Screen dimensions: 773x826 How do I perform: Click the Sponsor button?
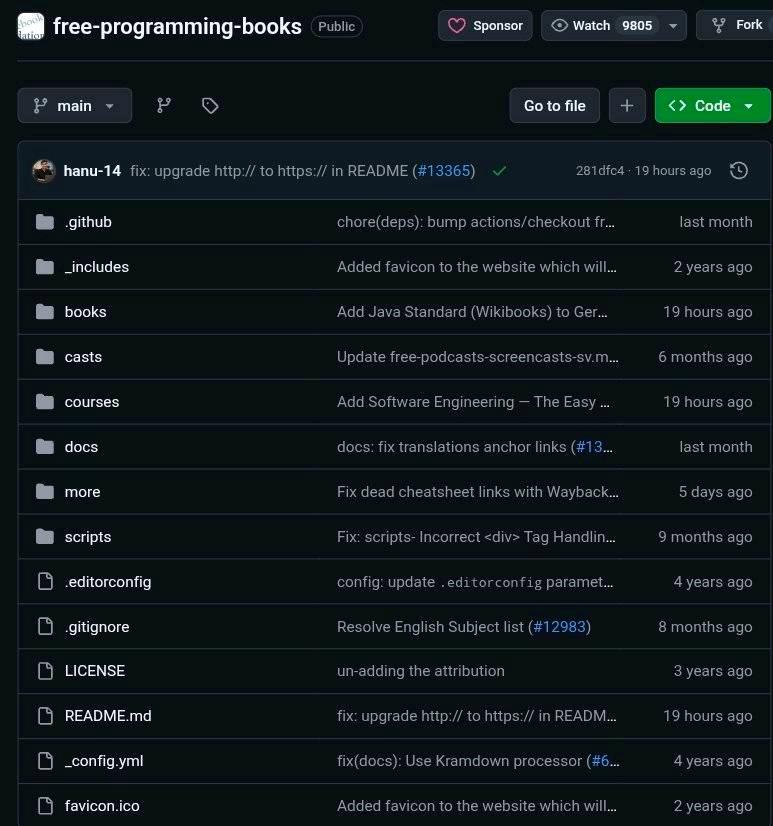tap(485, 25)
